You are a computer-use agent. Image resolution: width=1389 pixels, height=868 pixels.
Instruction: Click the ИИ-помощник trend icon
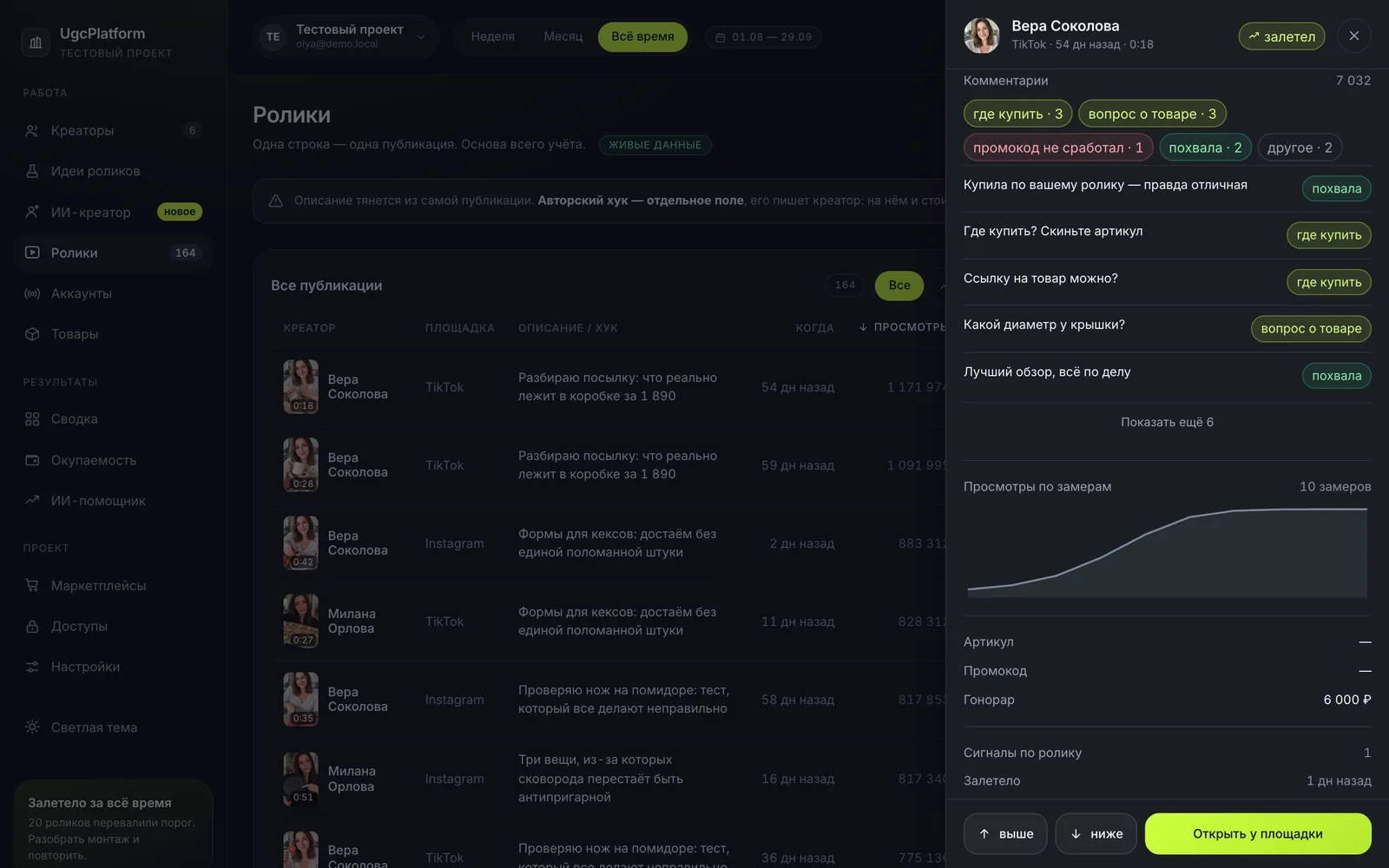pyautogui.click(x=32, y=501)
